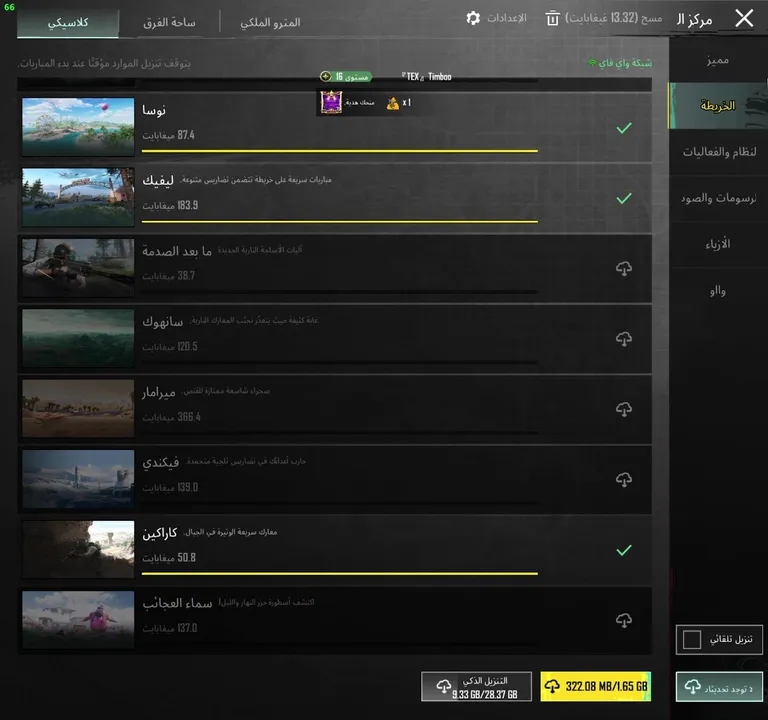This screenshot has height=720, width=768.
Task: Close the download center with X
Action: point(744,19)
